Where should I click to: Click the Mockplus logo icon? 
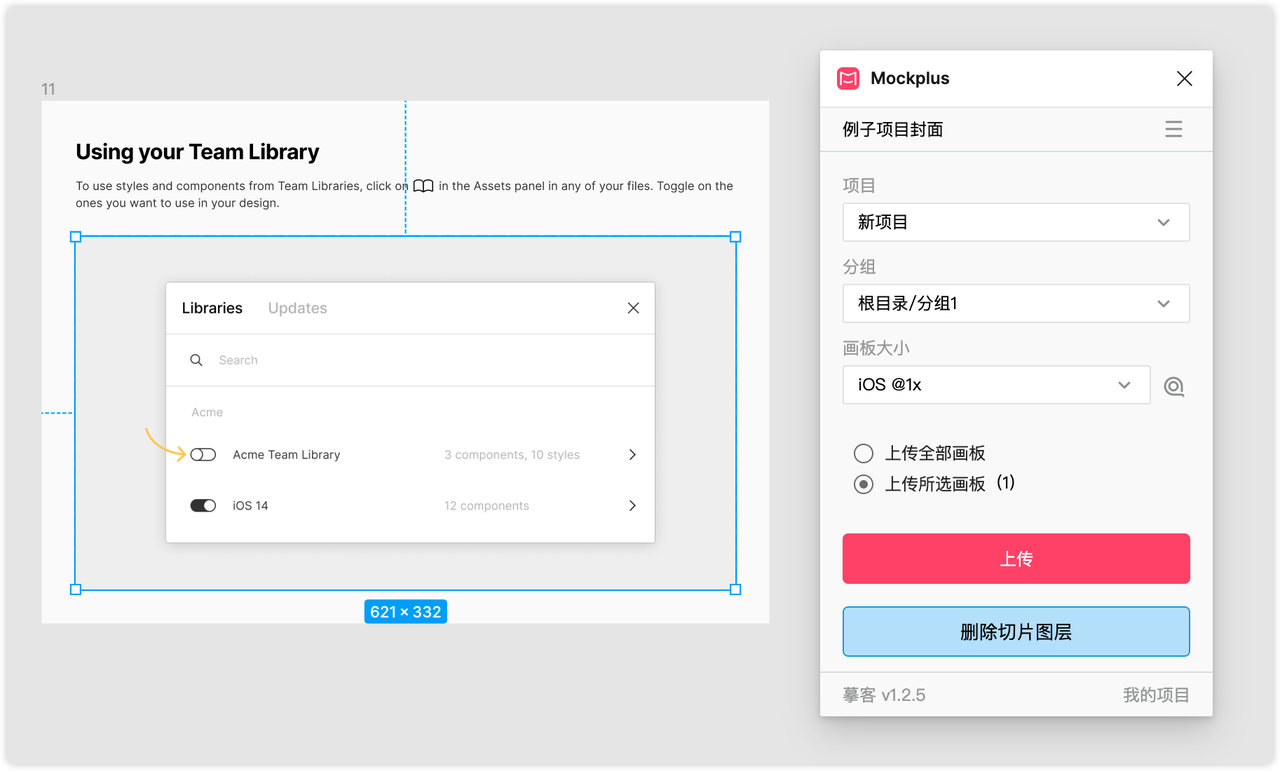coord(848,78)
